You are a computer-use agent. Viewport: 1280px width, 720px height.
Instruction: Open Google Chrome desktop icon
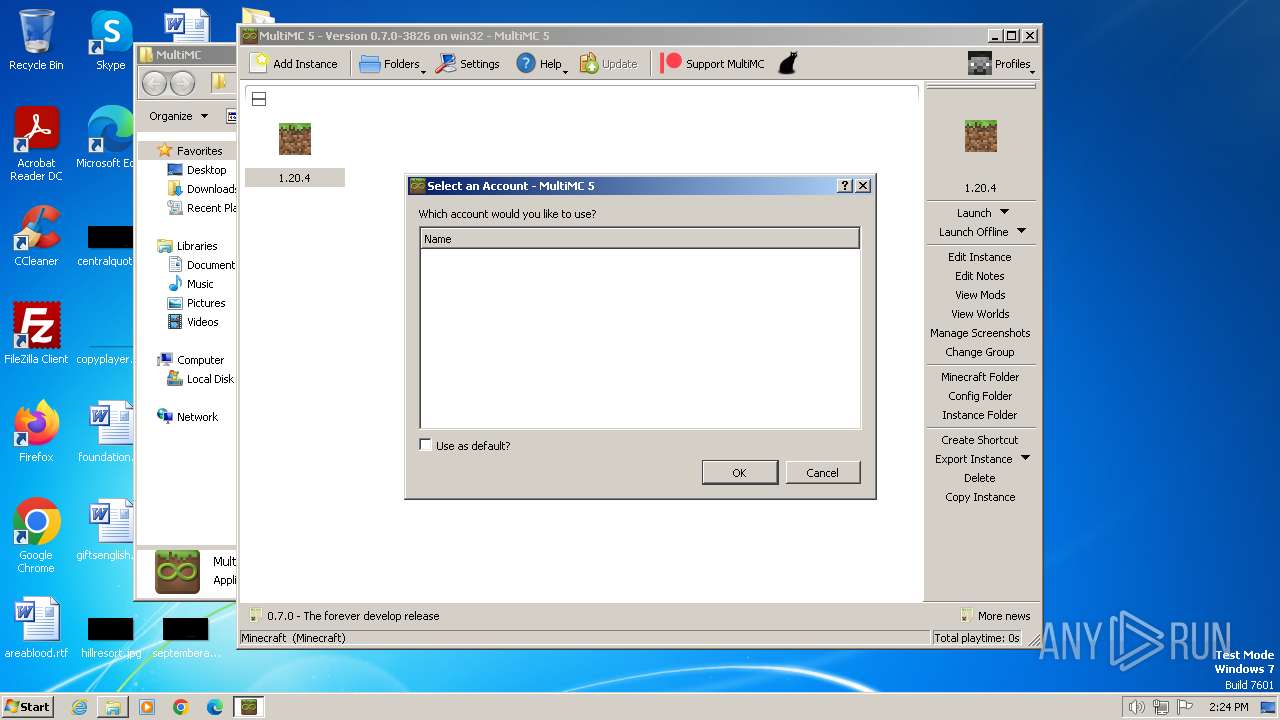(36, 536)
